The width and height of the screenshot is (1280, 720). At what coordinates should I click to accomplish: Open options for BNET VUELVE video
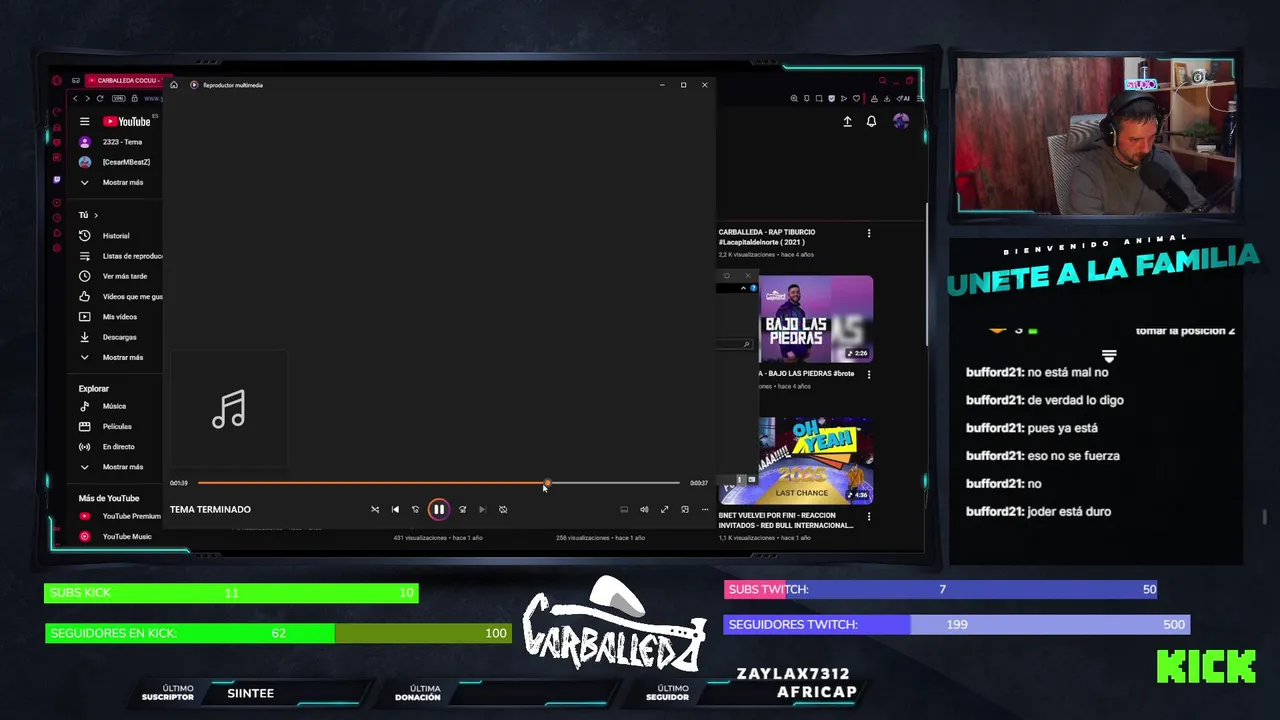click(x=869, y=516)
